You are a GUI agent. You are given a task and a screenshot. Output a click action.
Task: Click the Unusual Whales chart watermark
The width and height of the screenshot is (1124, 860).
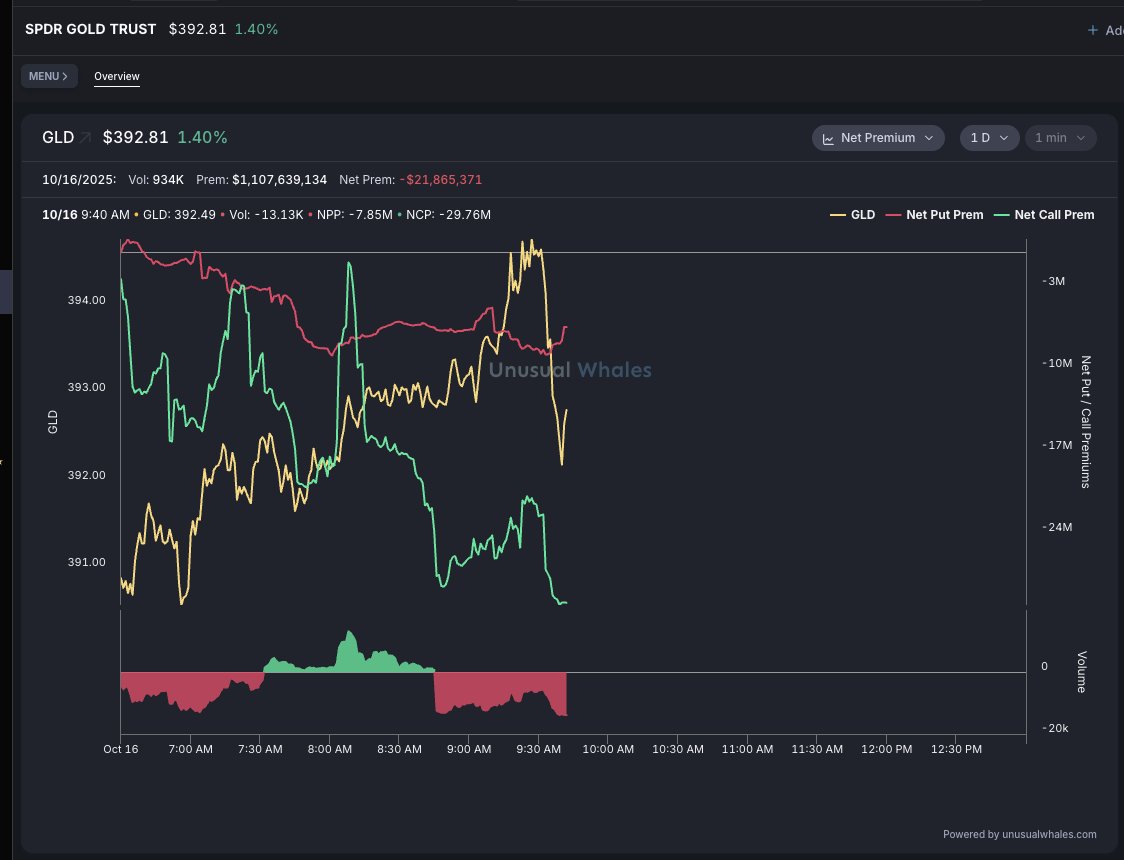[570, 371]
